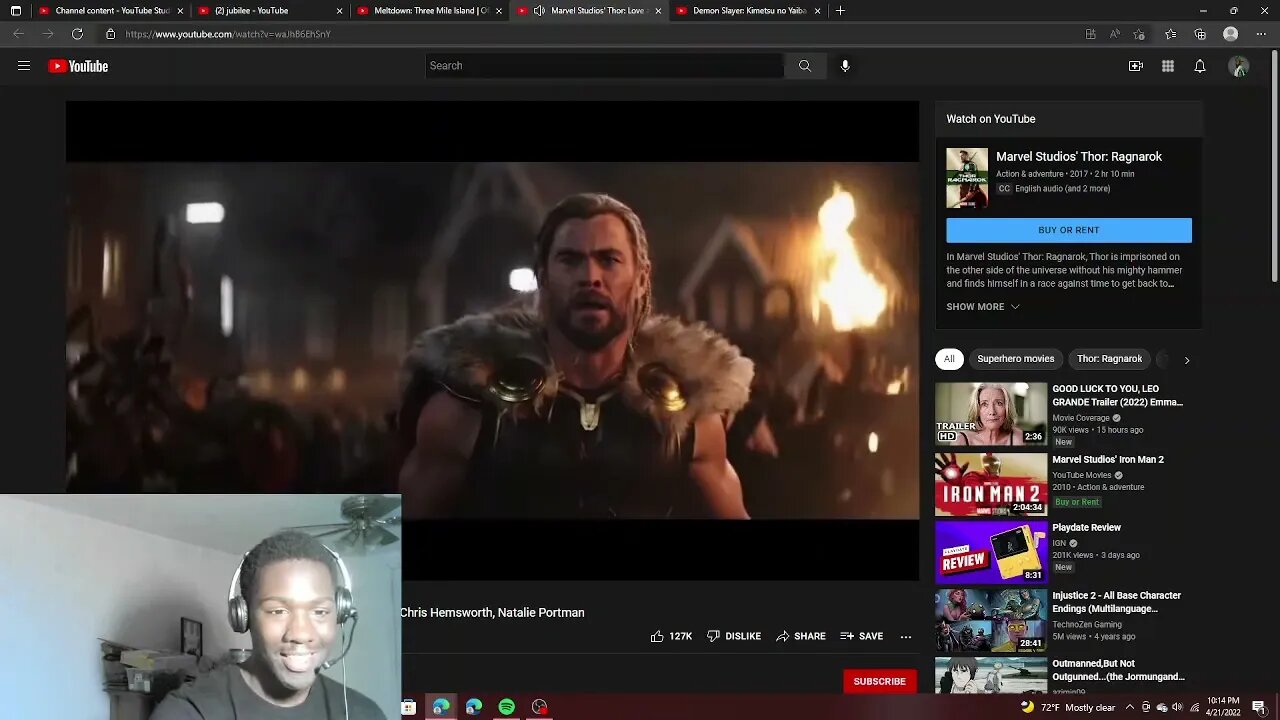This screenshot has height=720, width=1280.
Task: Select the Thor: Ragnarok chip
Action: point(1109,359)
